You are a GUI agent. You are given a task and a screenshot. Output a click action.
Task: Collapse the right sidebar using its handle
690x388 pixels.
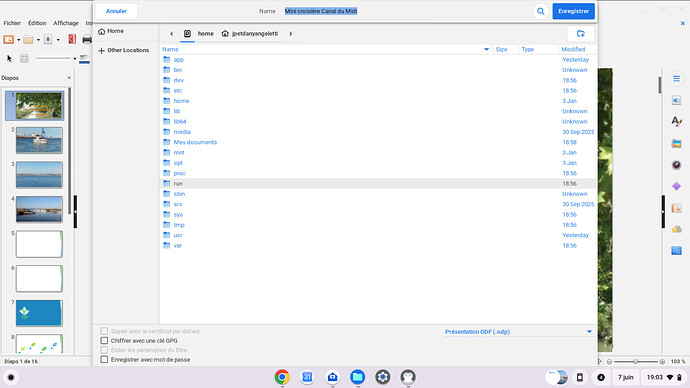(x=663, y=212)
